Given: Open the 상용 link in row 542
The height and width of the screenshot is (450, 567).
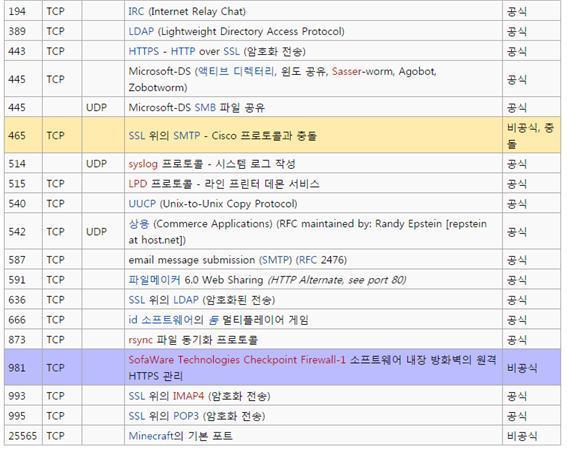Looking at the screenshot, I should tap(139, 224).
